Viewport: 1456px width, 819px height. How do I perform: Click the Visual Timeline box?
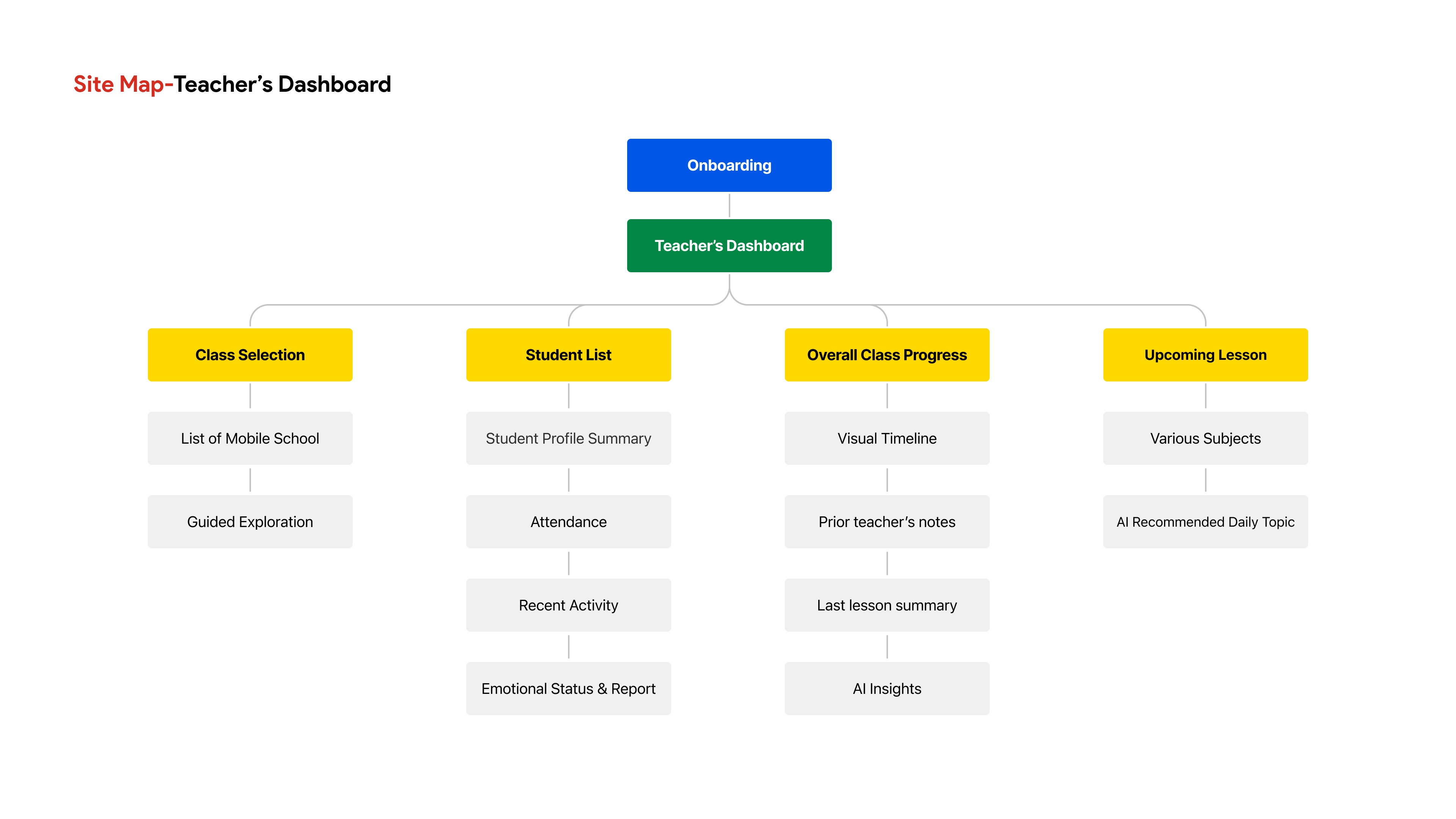[x=887, y=438]
